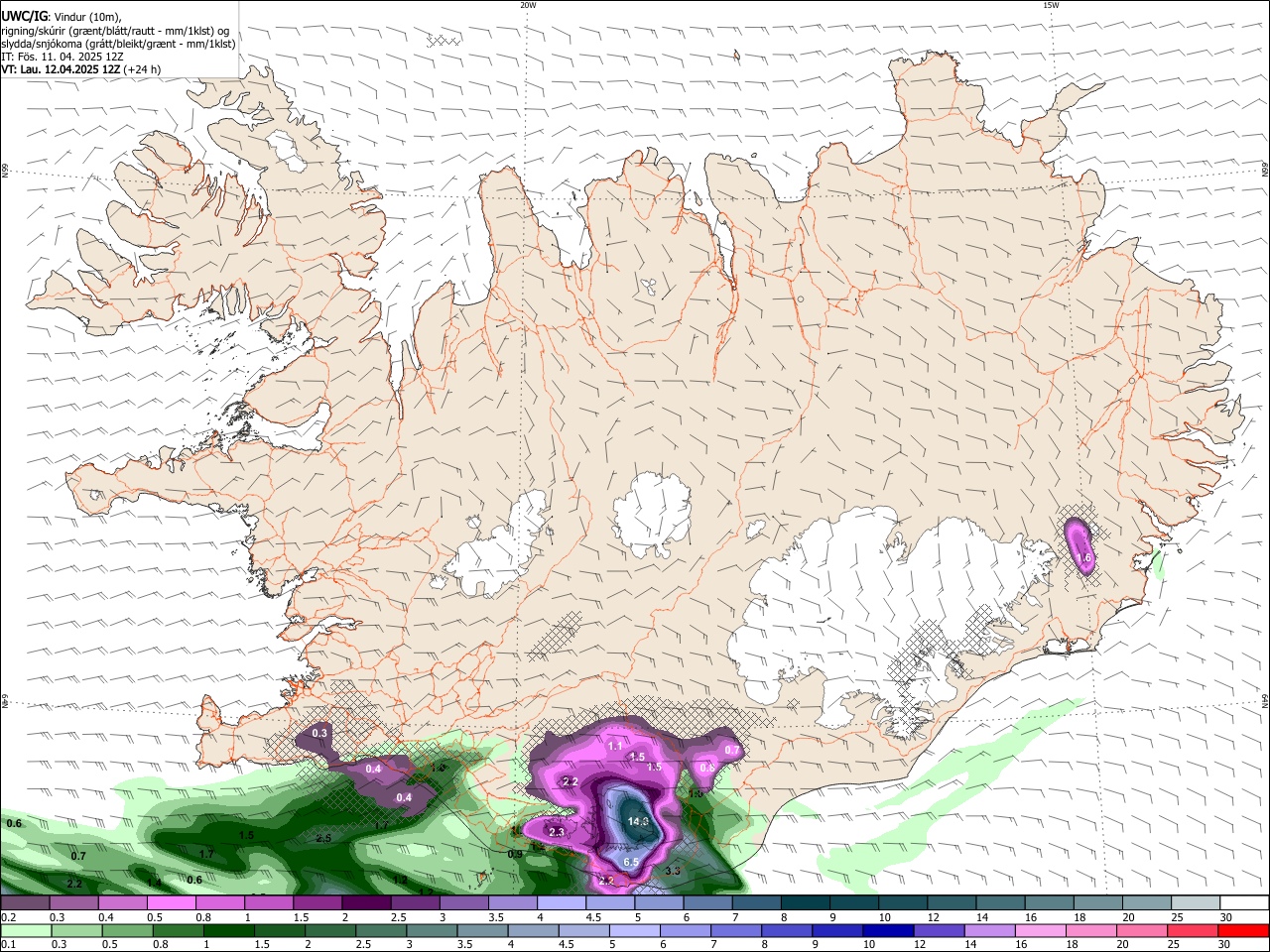1270x952 pixels.
Task: Click the 1.6 value in eastern purple blob
Action: click(1084, 558)
